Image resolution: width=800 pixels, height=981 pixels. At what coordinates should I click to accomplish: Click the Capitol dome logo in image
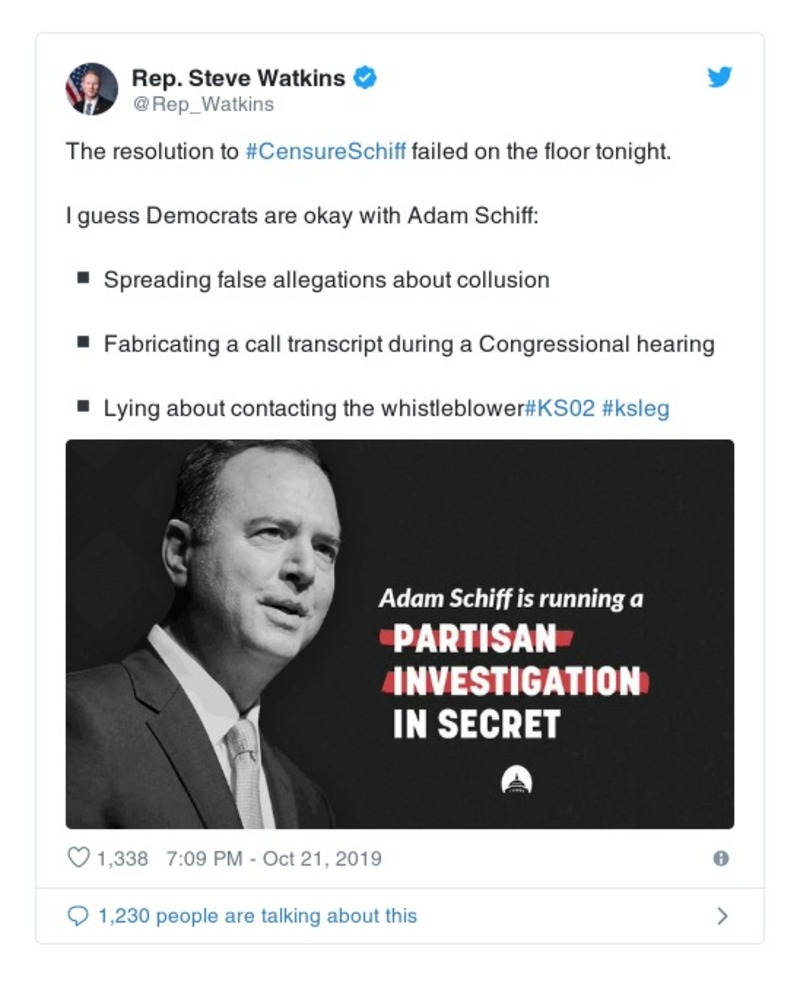click(517, 780)
